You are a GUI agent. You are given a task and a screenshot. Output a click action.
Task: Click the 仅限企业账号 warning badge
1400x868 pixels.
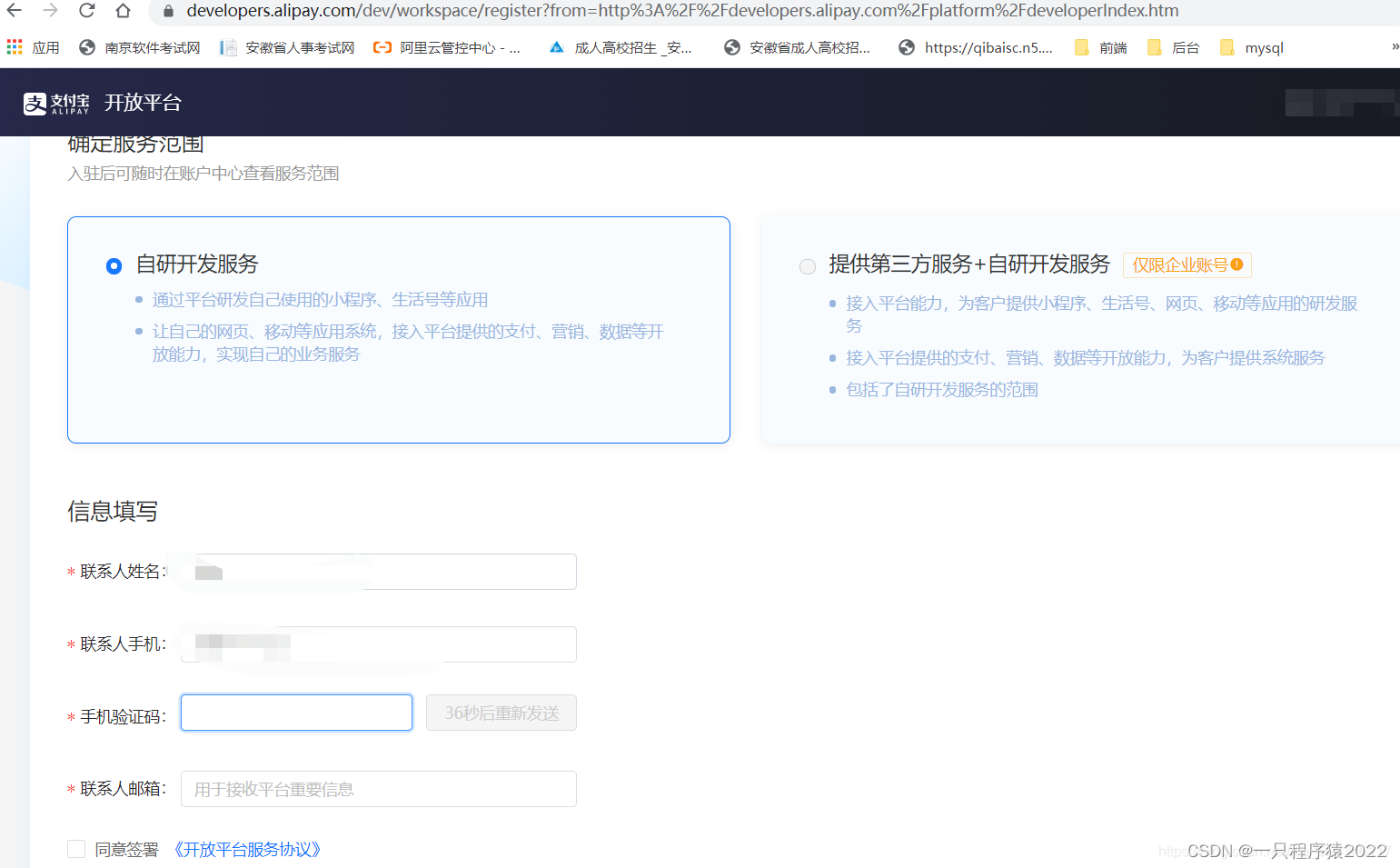(x=1187, y=264)
